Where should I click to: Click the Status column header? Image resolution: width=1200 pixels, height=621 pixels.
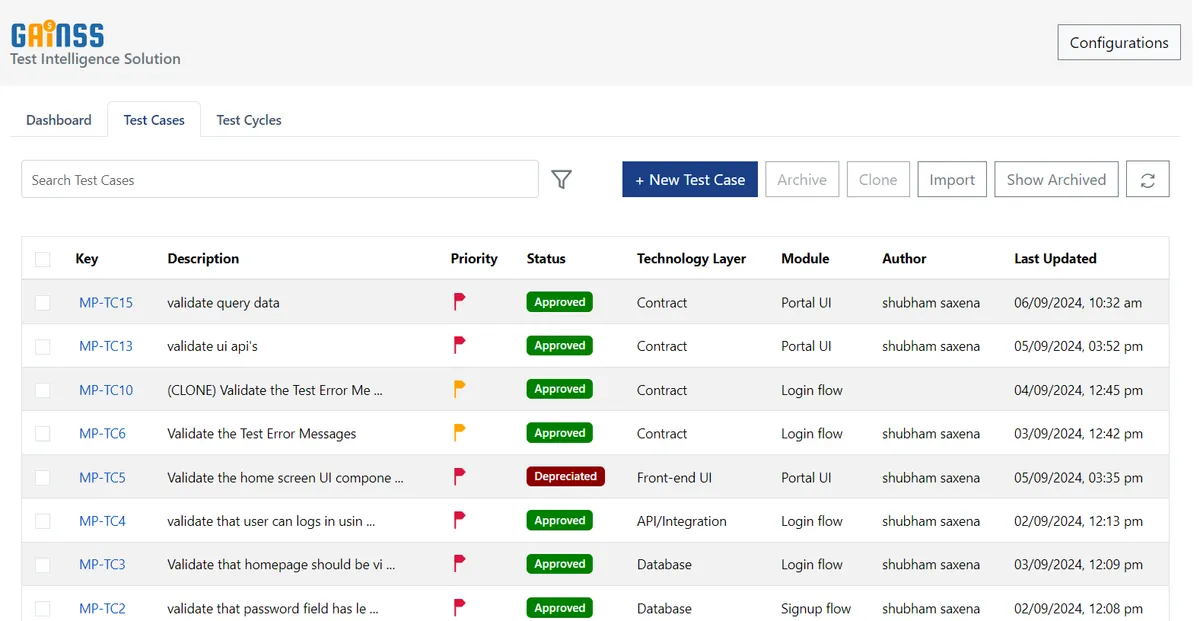[546, 259]
